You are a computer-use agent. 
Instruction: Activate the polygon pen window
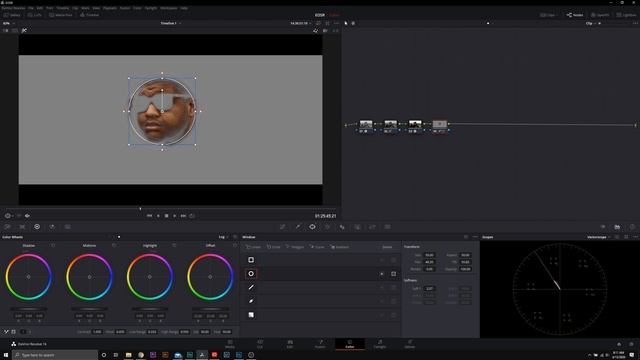[251, 287]
